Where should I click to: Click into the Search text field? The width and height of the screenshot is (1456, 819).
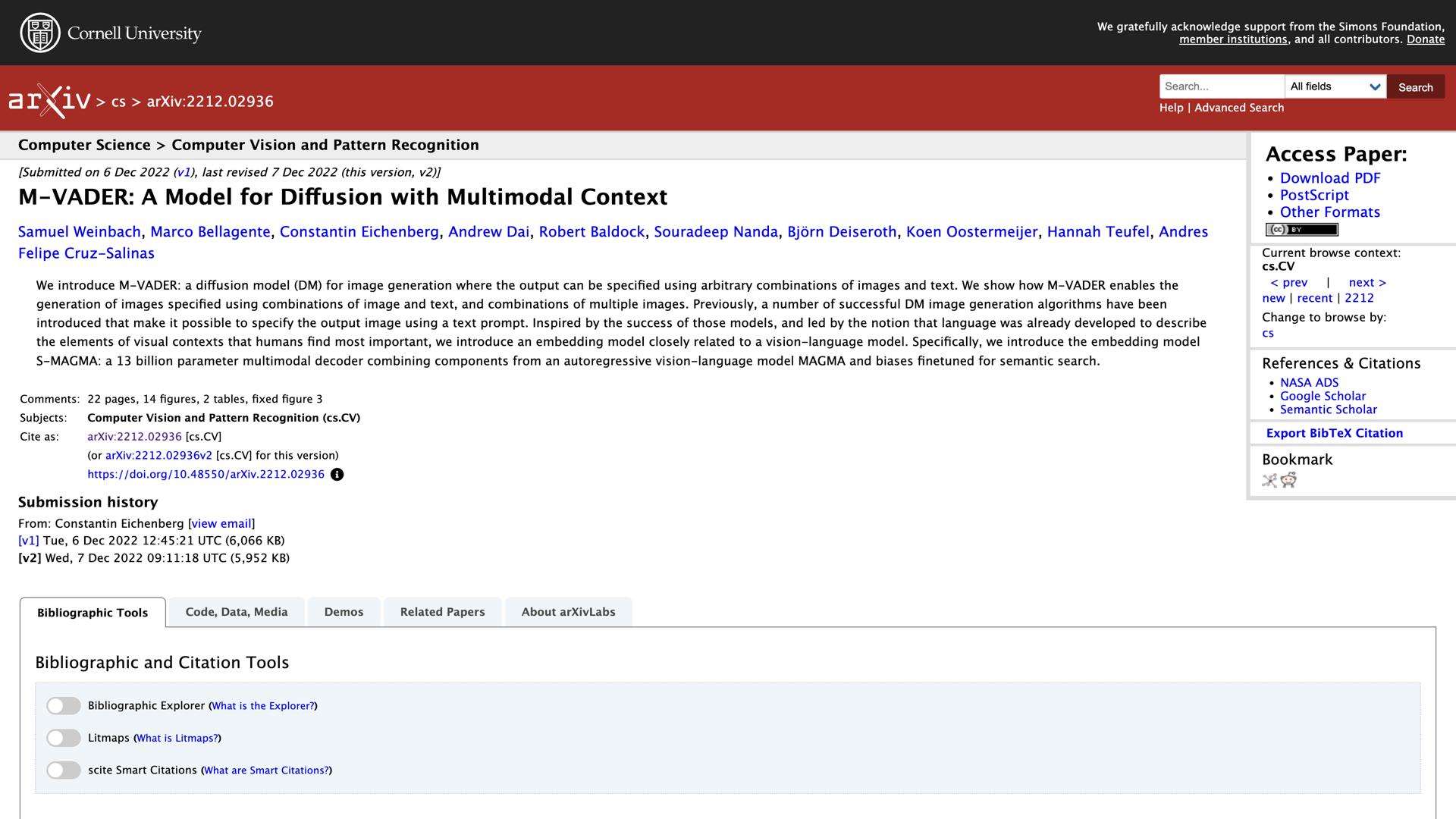1221,86
